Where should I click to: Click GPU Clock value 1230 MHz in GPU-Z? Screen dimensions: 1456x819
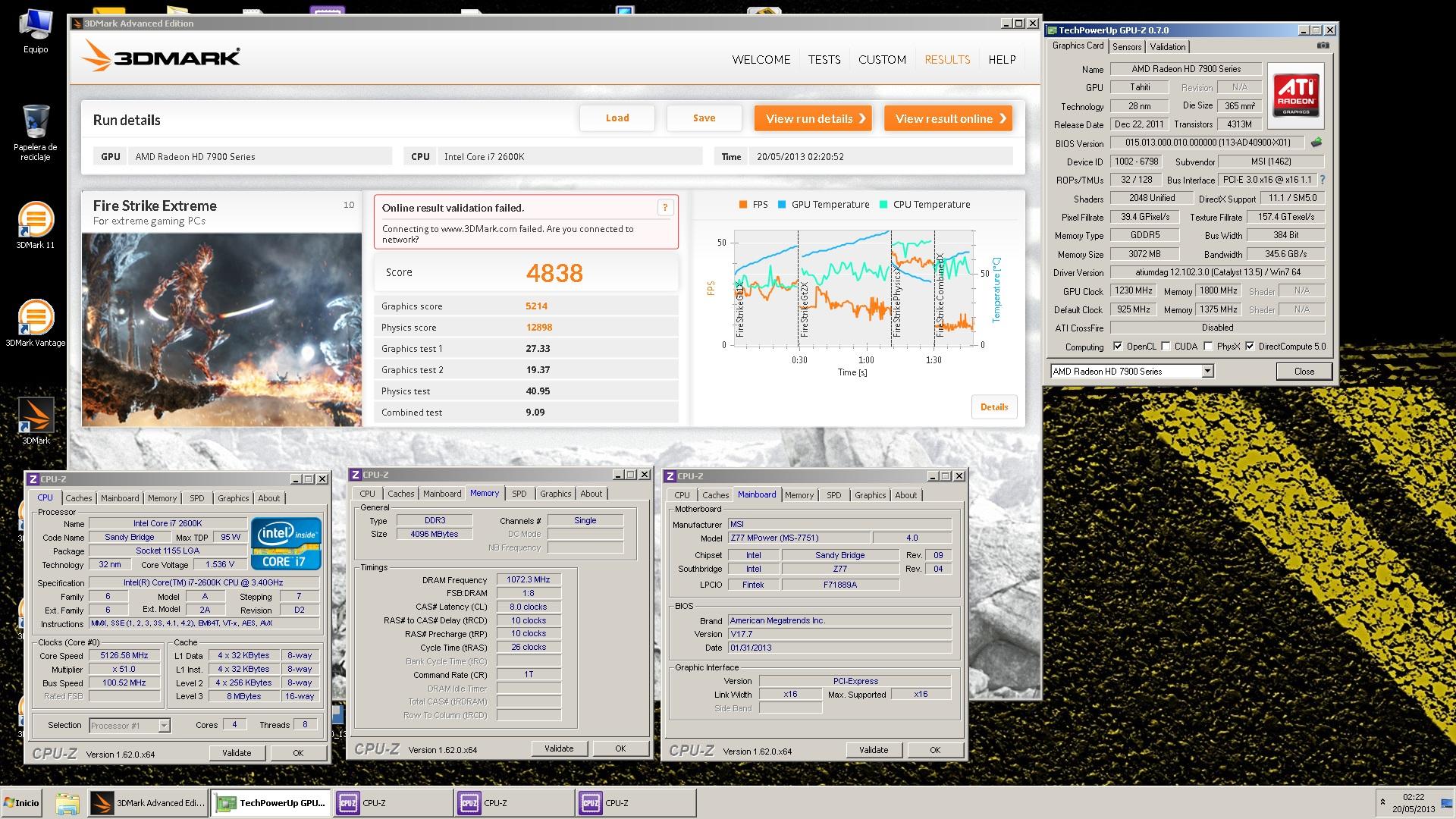1134,290
